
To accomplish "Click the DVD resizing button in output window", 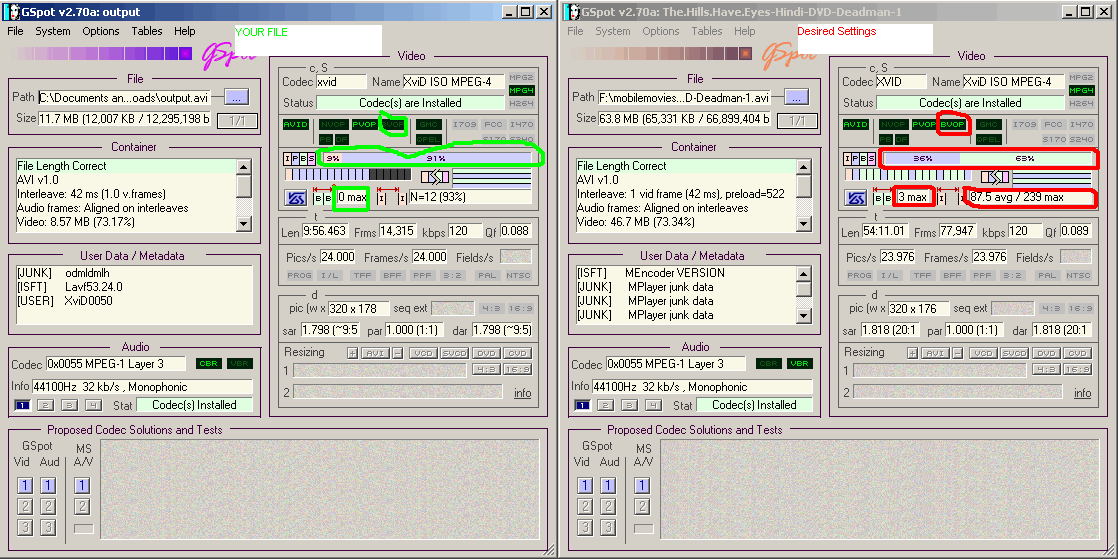I will click(486, 354).
